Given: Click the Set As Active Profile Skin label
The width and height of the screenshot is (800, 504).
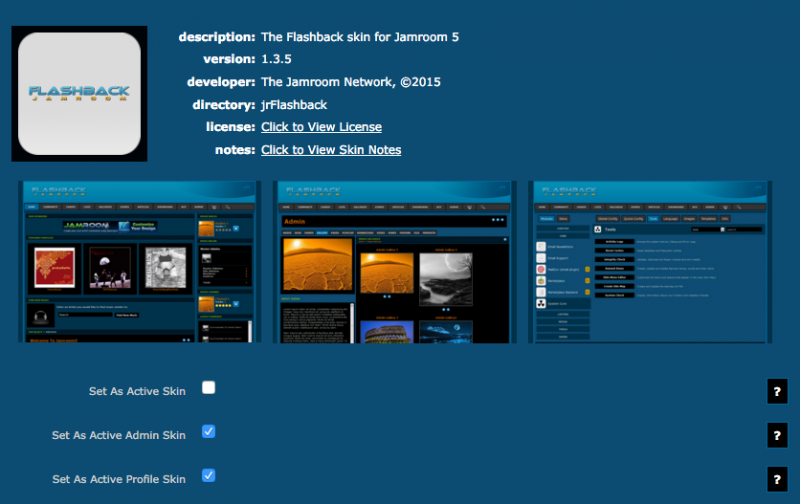Looking at the screenshot, I should [119, 479].
